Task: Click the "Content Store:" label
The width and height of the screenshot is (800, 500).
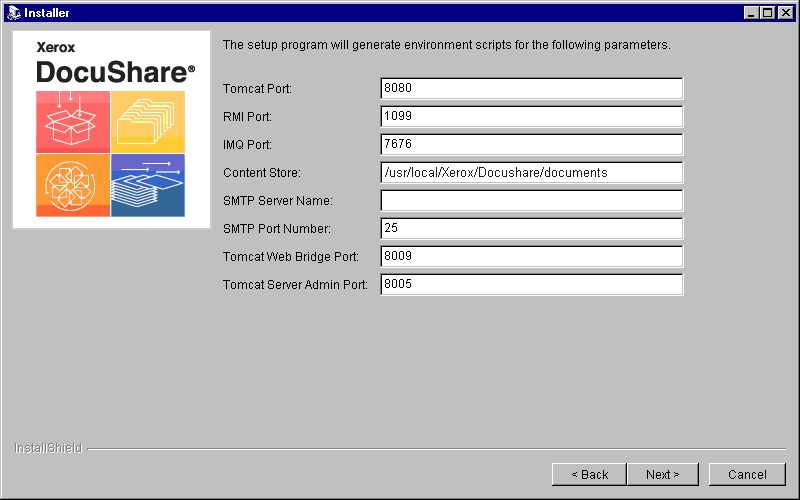Action: point(262,173)
